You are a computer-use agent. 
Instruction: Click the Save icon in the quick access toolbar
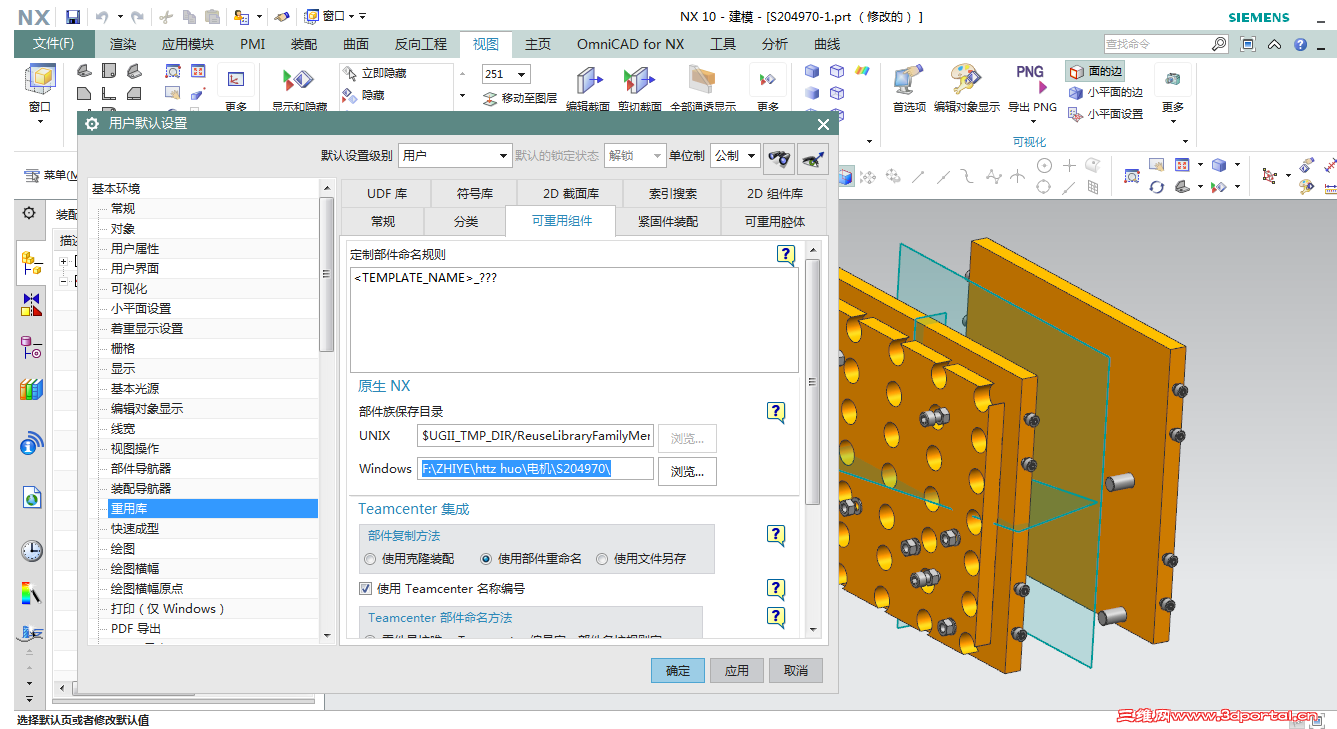tap(73, 17)
